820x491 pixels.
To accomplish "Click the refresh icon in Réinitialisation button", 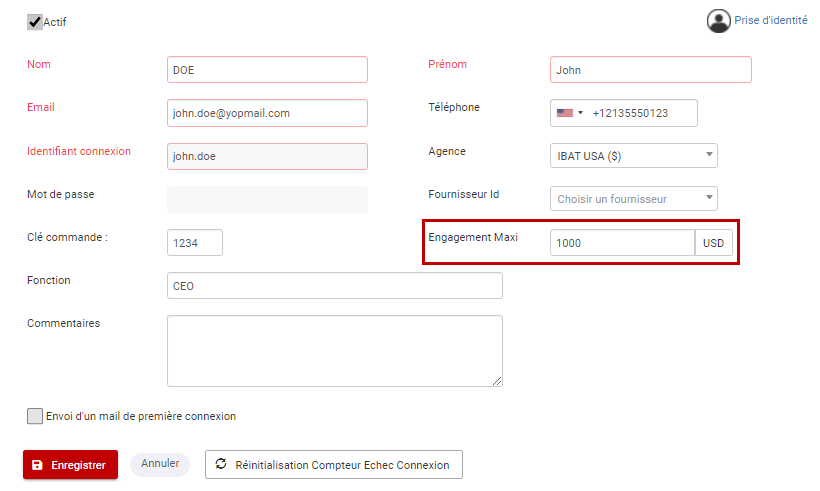I will coord(221,464).
